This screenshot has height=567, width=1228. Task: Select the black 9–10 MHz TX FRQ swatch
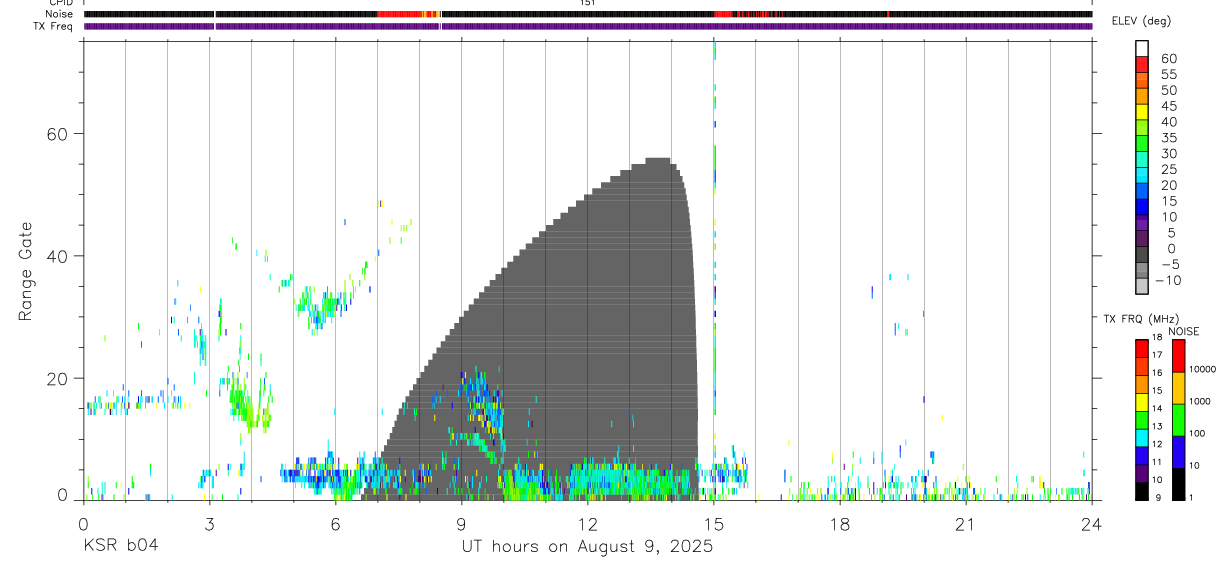pos(1141,490)
